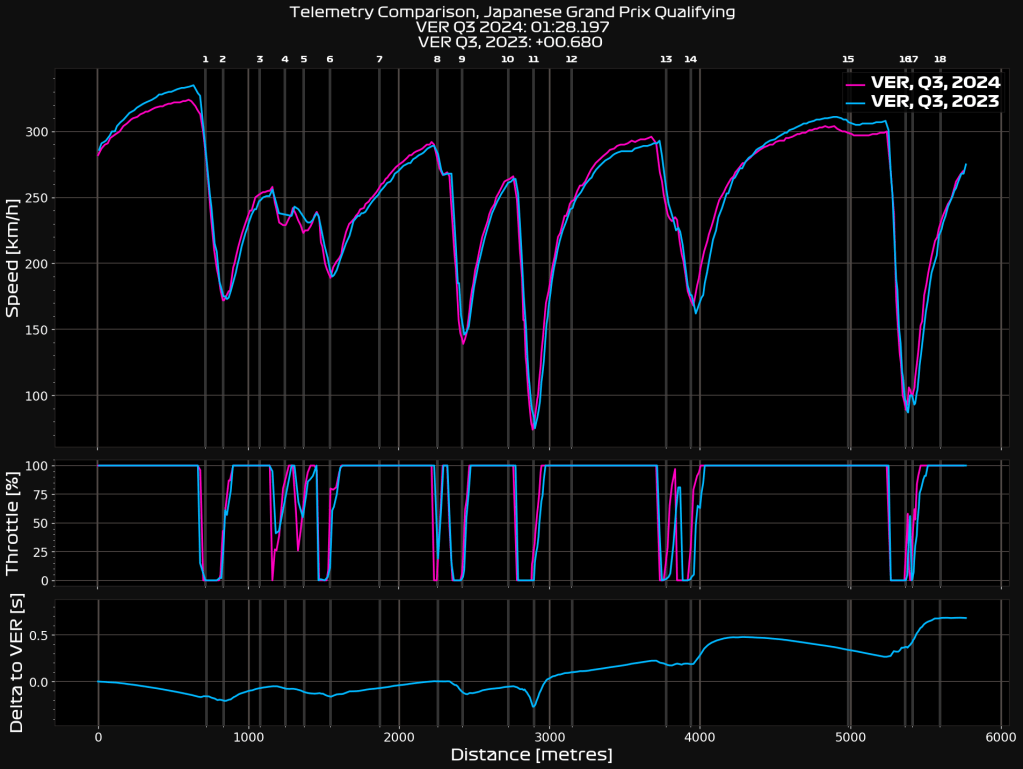Click corner marker 15 at the top
The width and height of the screenshot is (1023, 769).
[848, 59]
